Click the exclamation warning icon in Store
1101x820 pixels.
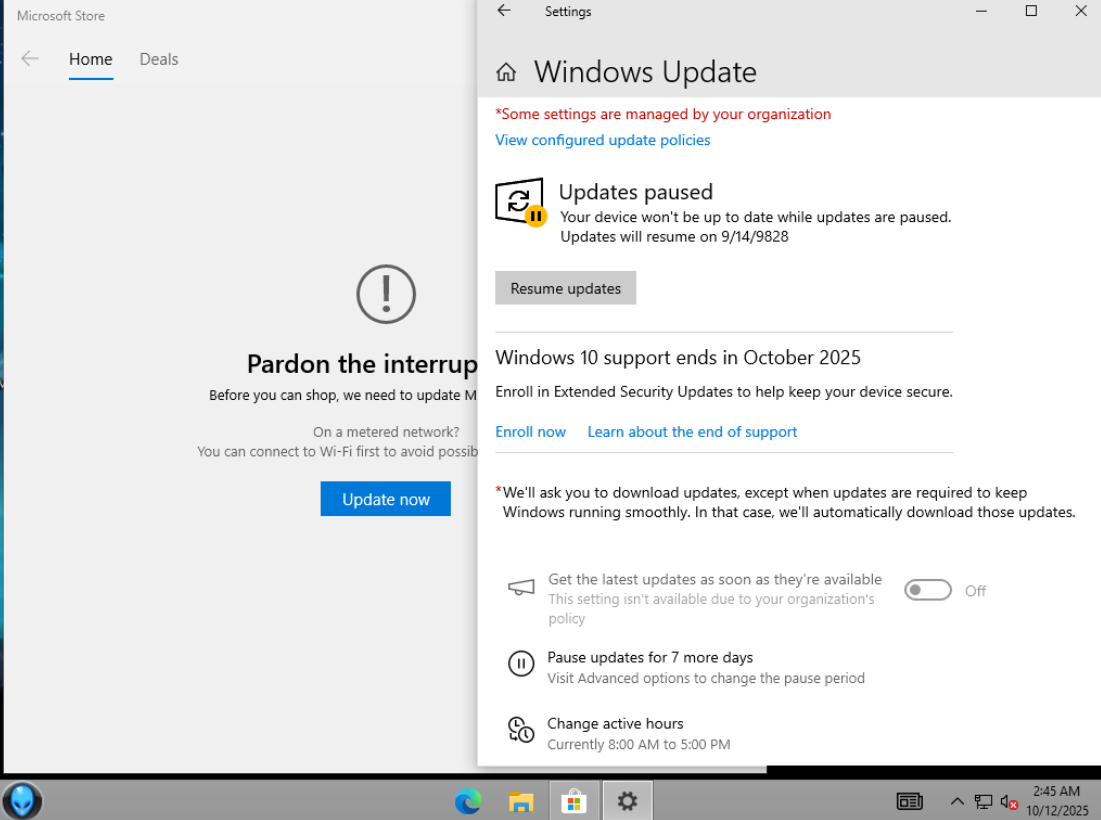(x=385, y=294)
